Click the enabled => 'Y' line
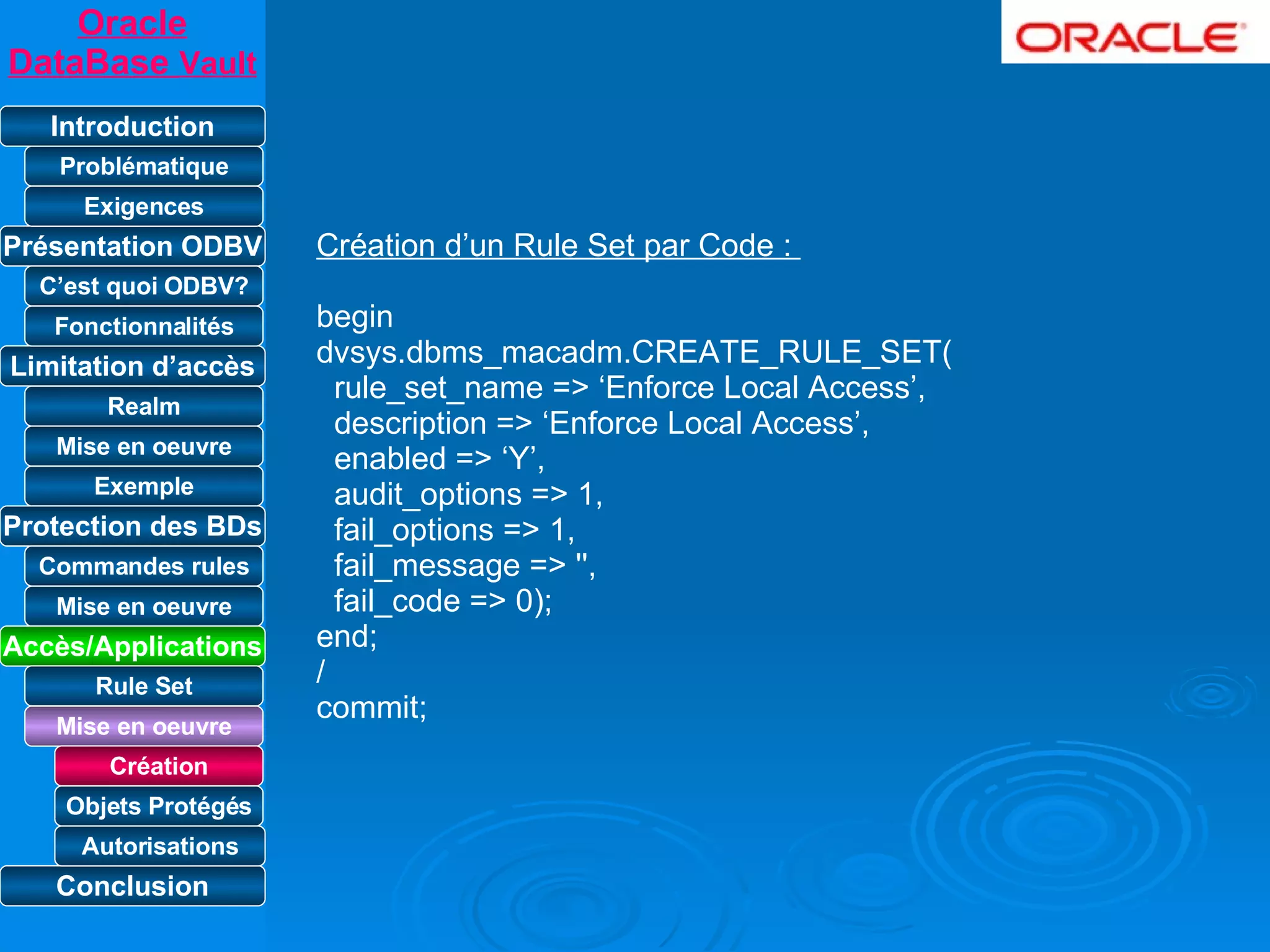Viewport: 1270px width, 952px height. coord(439,459)
